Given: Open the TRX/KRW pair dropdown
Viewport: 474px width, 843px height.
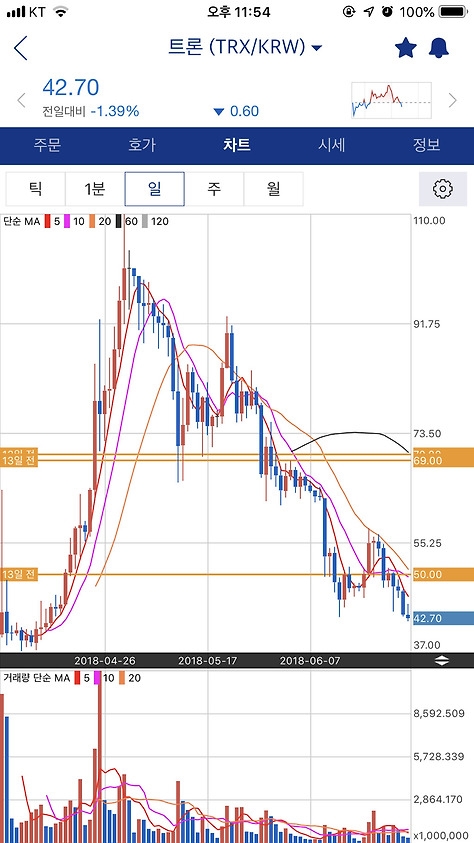Looking at the screenshot, I should click(245, 48).
